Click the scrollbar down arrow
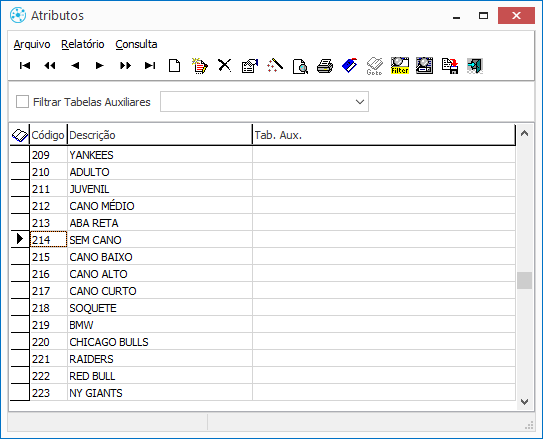 click(525, 402)
